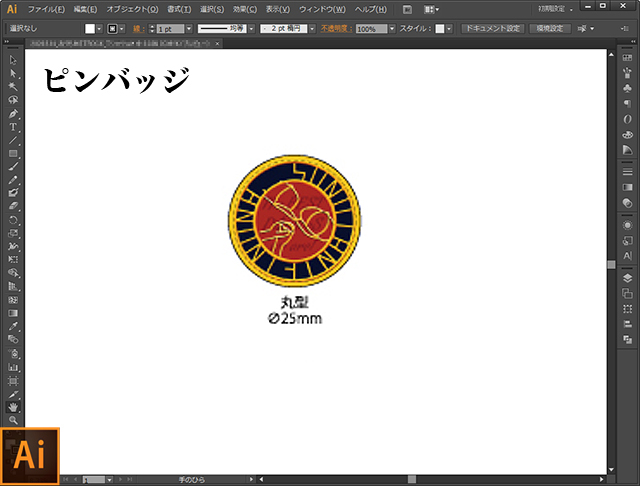
Task: Select the Artboard tool
Action: (x=13, y=381)
